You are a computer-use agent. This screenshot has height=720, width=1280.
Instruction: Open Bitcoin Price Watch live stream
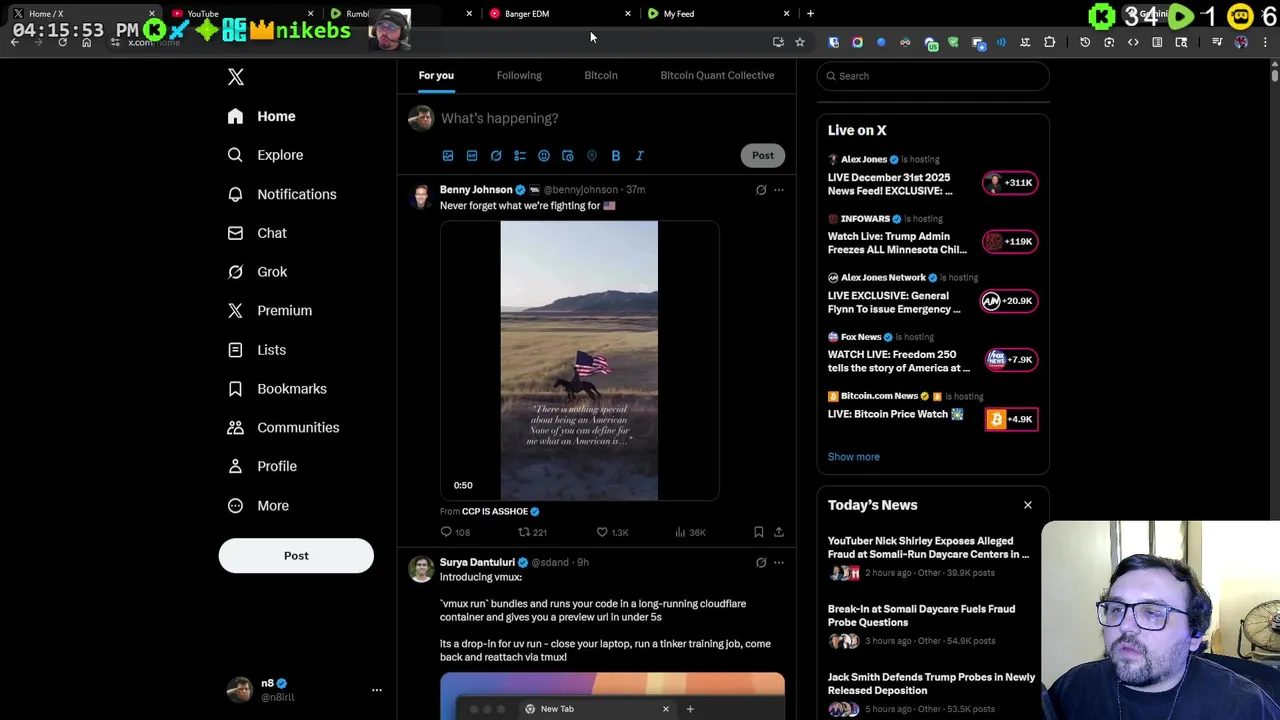tap(895, 414)
